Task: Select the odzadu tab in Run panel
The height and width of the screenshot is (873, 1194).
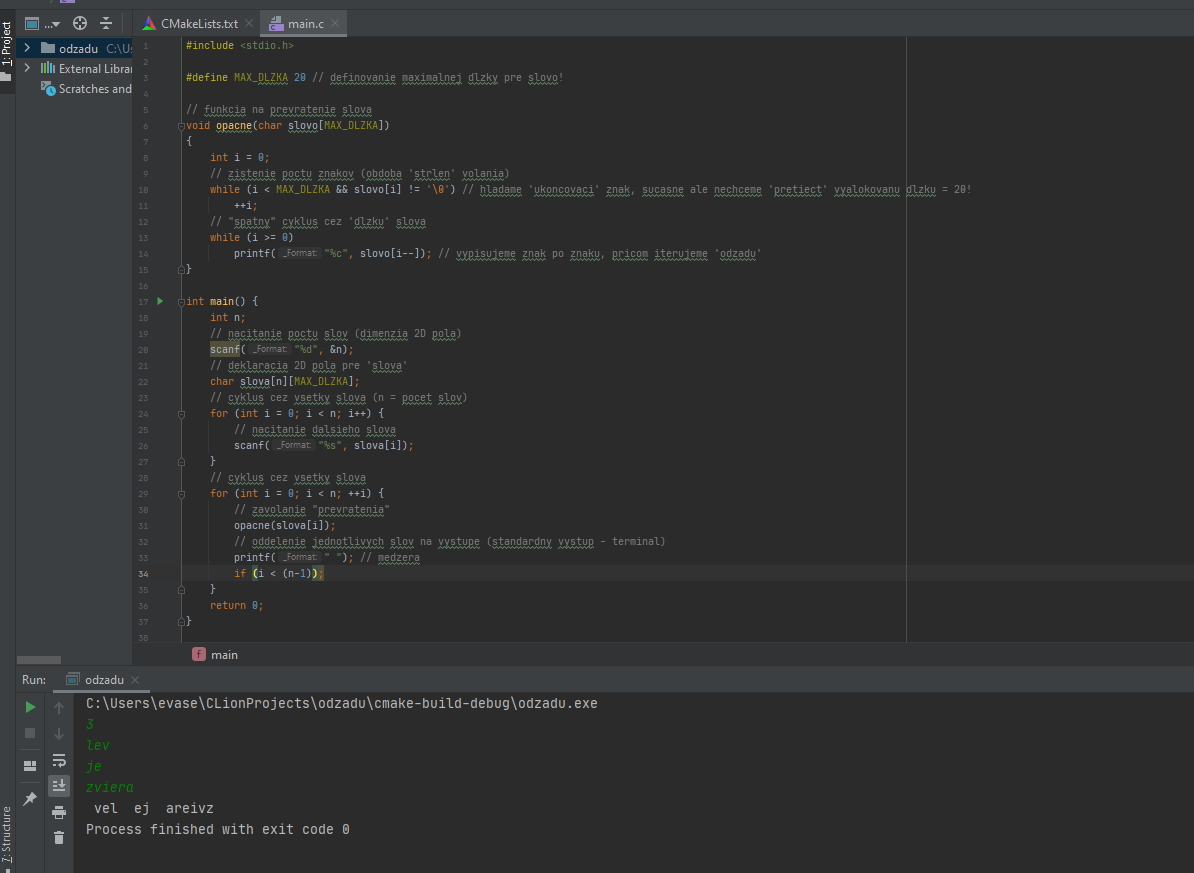Action: point(103,680)
